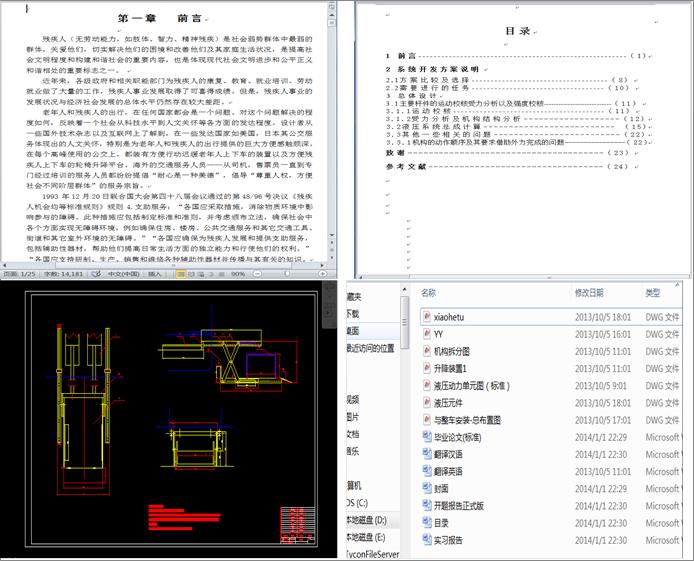Sort files by the 修改日期 column header

[589, 293]
